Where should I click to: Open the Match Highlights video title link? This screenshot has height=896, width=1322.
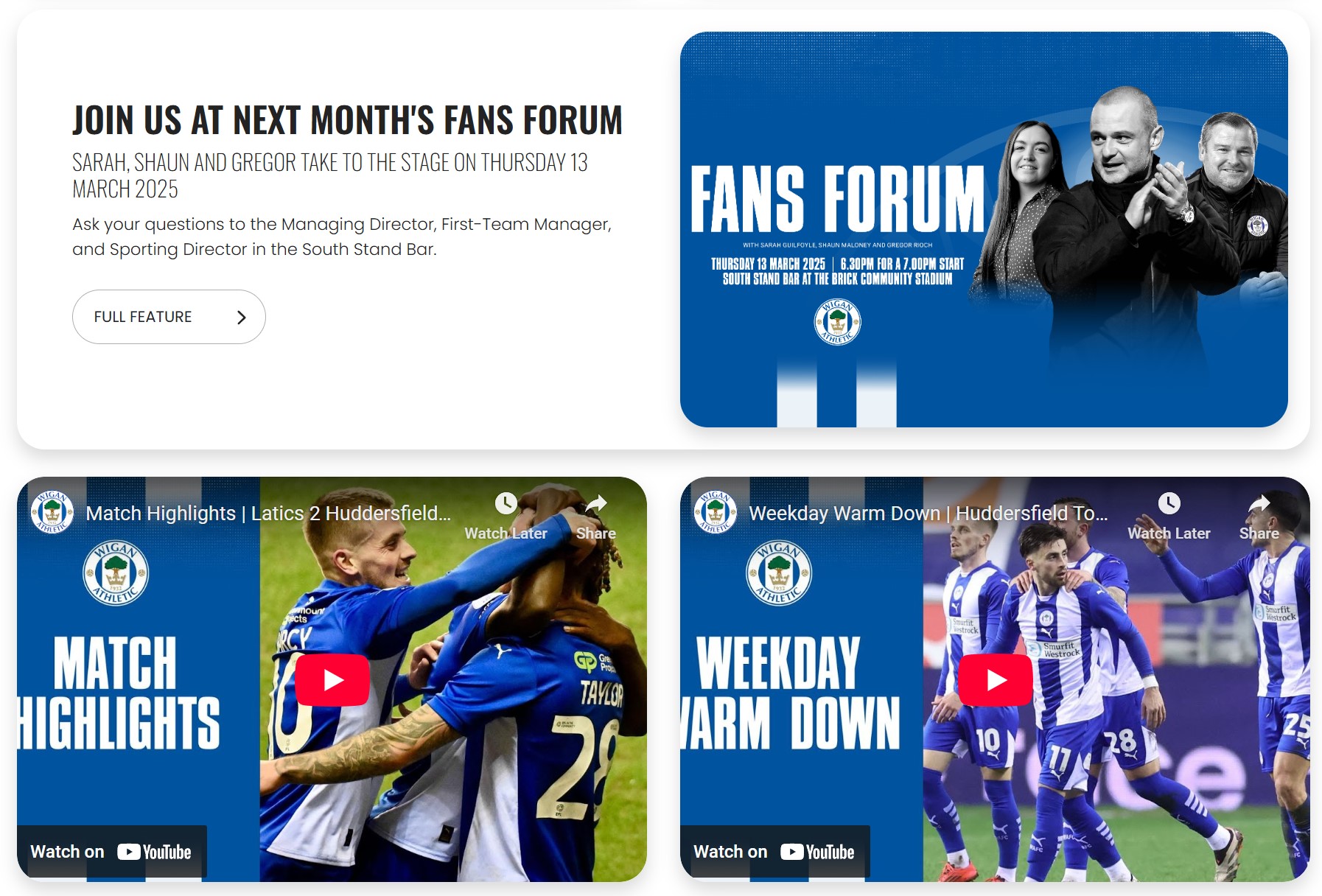pyautogui.click(x=268, y=514)
